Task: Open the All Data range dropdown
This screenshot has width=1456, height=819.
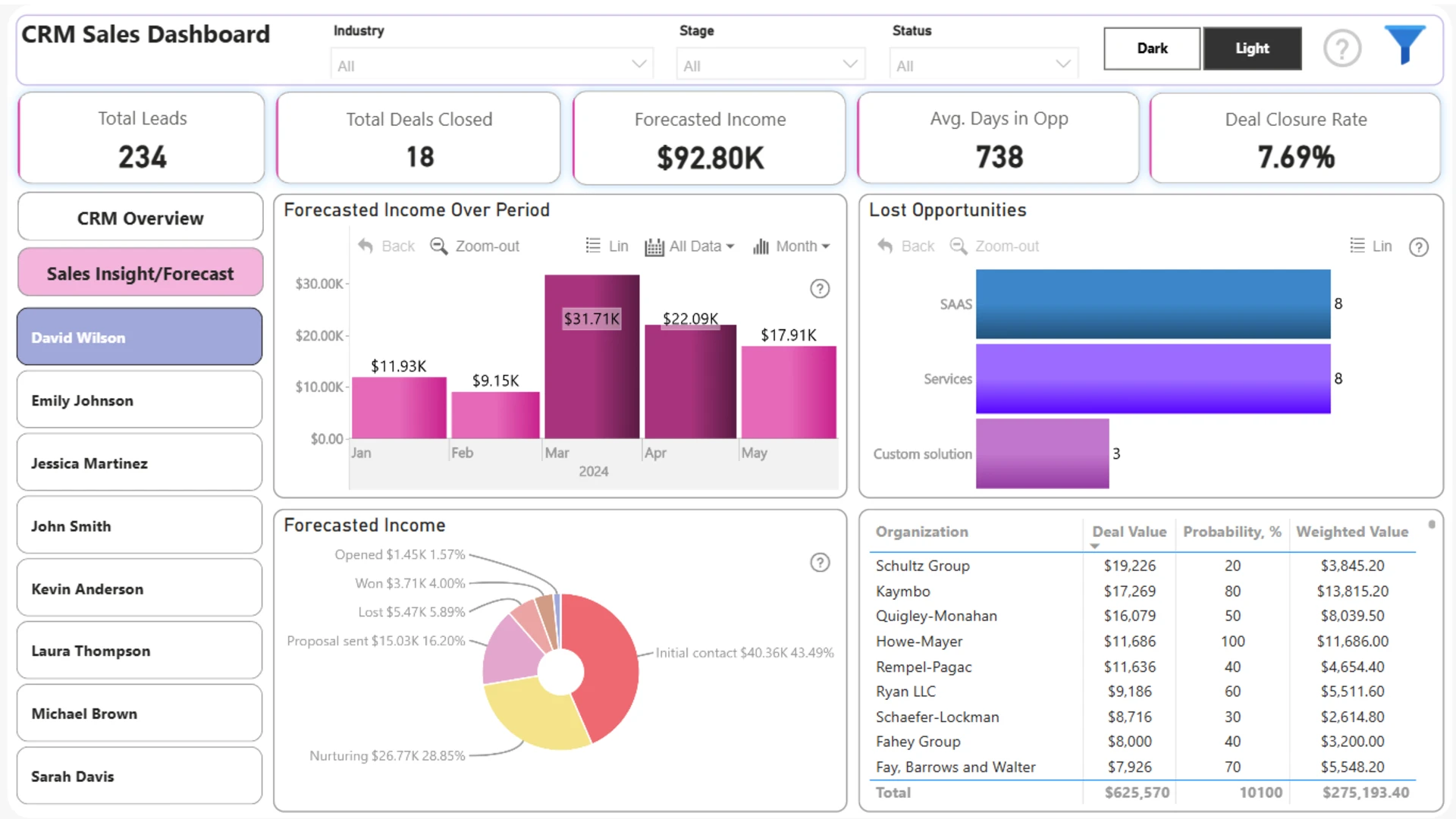Action: 690,246
